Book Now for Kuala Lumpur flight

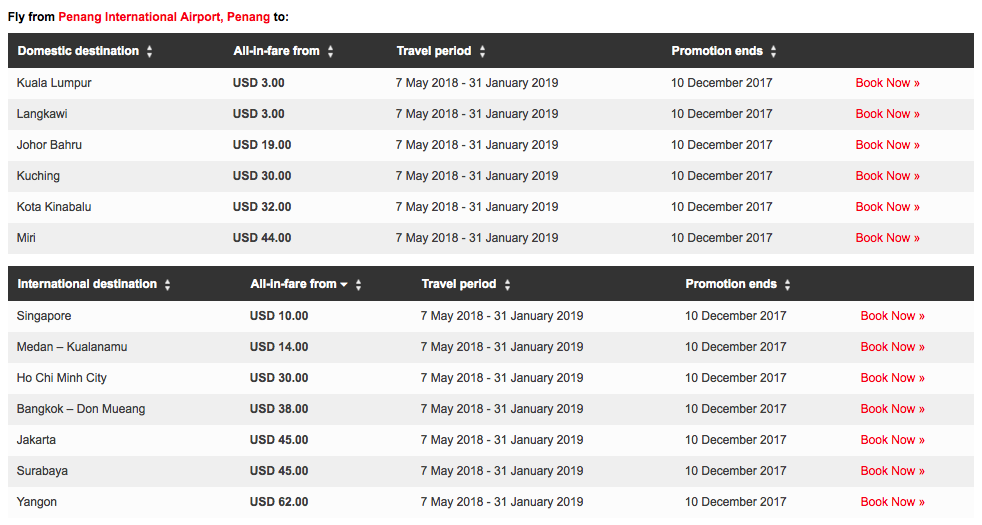(x=887, y=83)
